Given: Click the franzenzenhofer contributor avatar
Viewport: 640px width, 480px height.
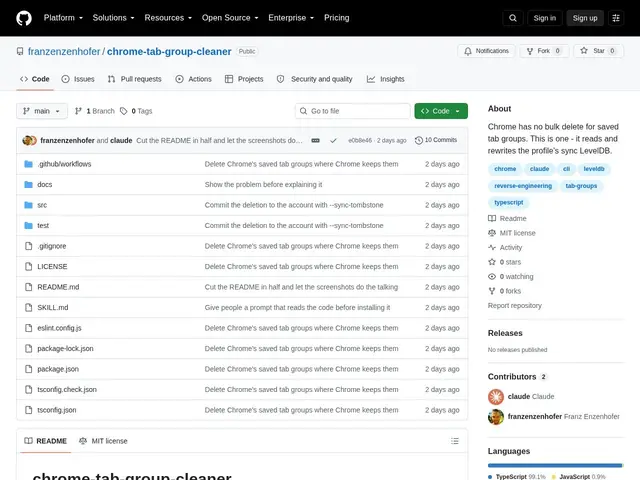Looking at the screenshot, I should (496, 417).
